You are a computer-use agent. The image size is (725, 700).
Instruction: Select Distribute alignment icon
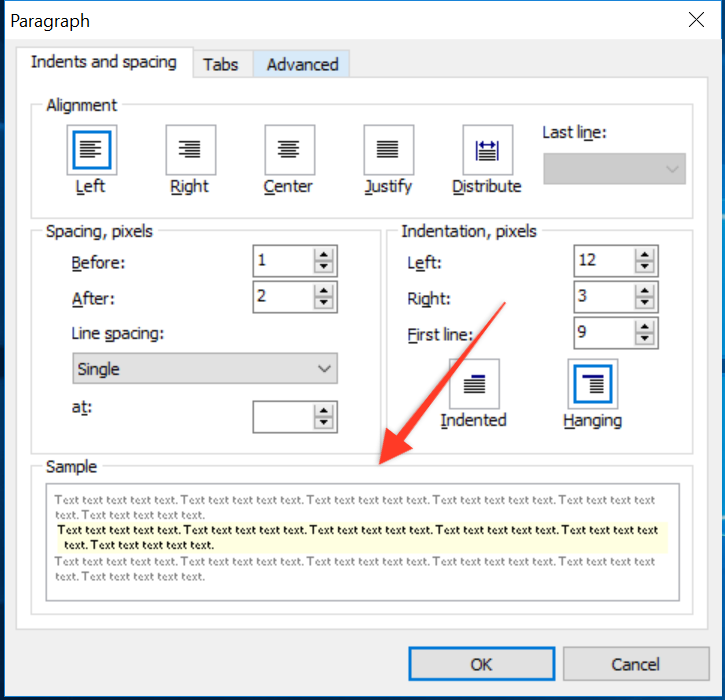point(487,150)
